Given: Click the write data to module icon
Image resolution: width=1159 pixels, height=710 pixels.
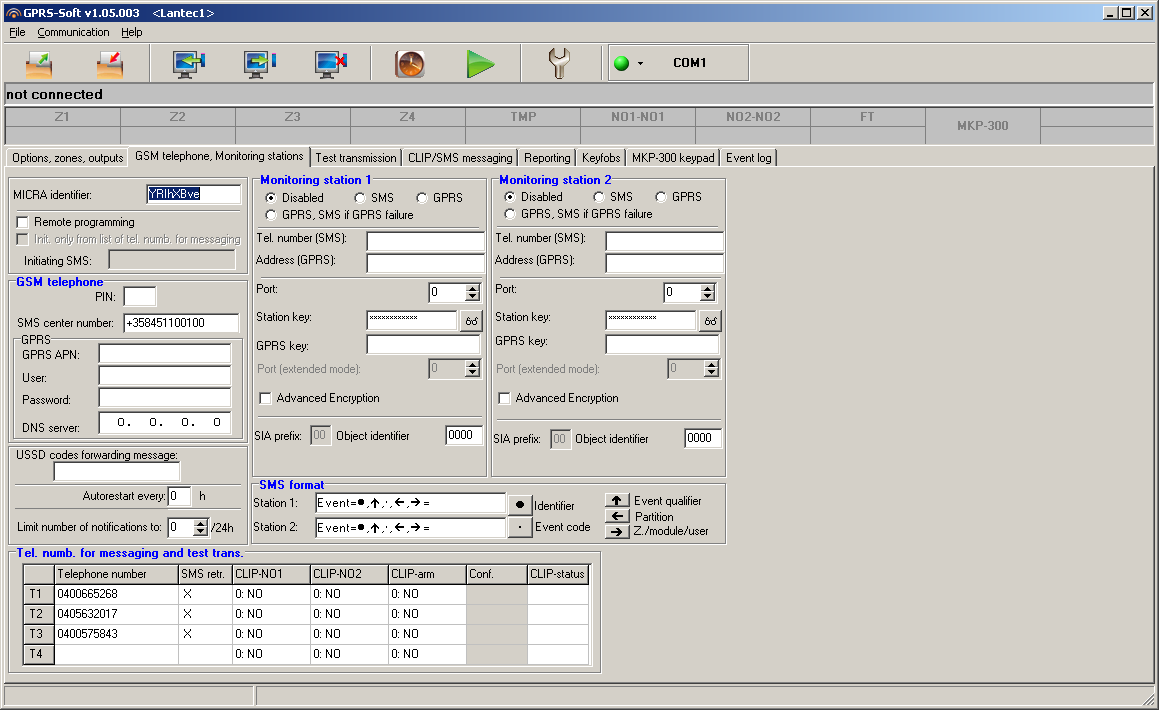Looking at the screenshot, I should pos(259,64).
